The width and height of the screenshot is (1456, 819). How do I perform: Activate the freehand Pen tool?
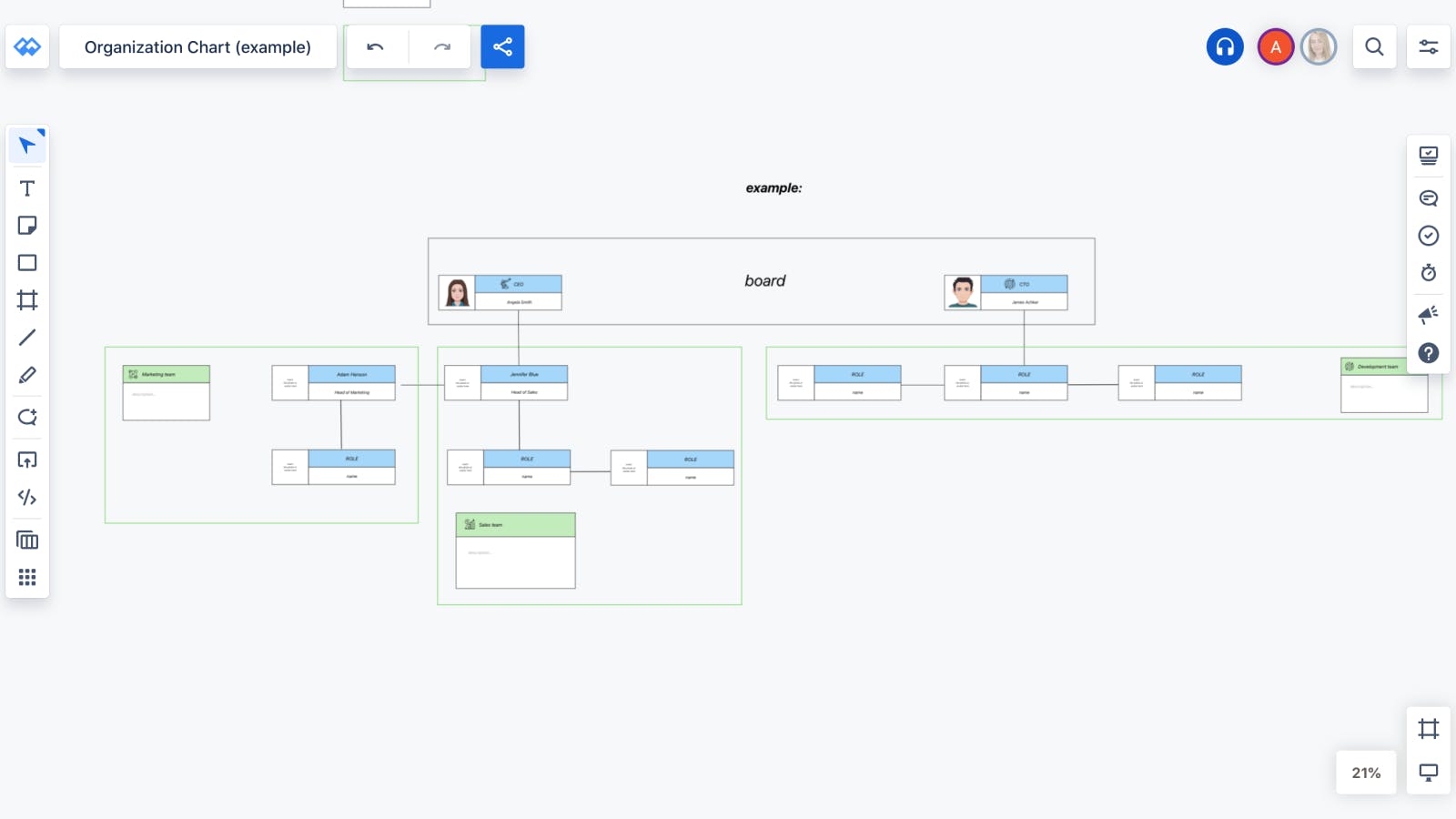pyautogui.click(x=27, y=374)
